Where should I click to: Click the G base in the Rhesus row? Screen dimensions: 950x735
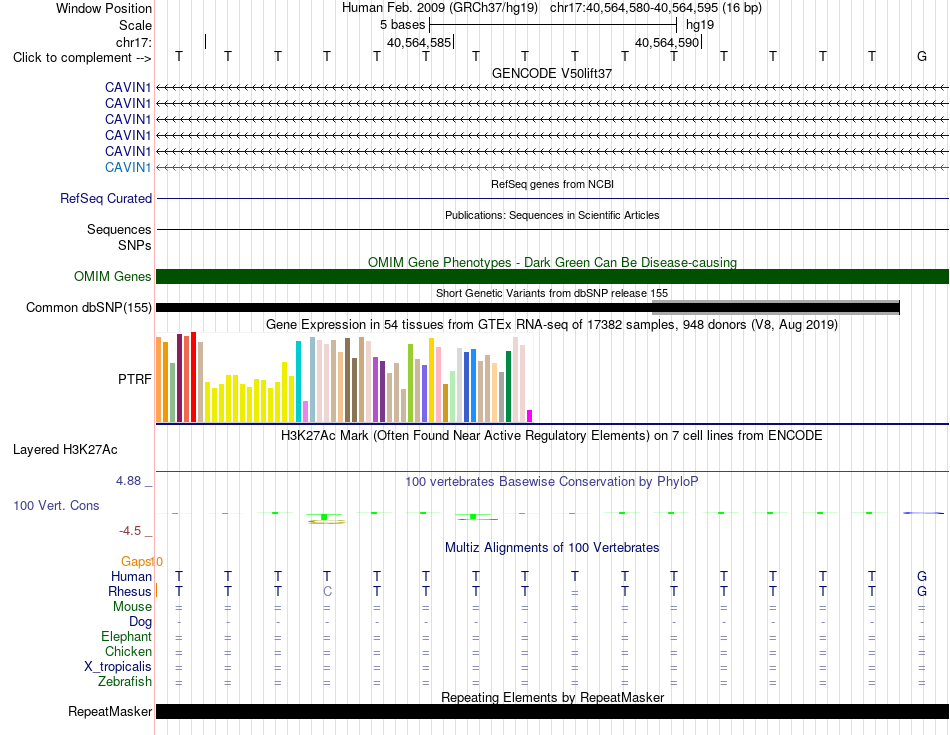(x=922, y=591)
